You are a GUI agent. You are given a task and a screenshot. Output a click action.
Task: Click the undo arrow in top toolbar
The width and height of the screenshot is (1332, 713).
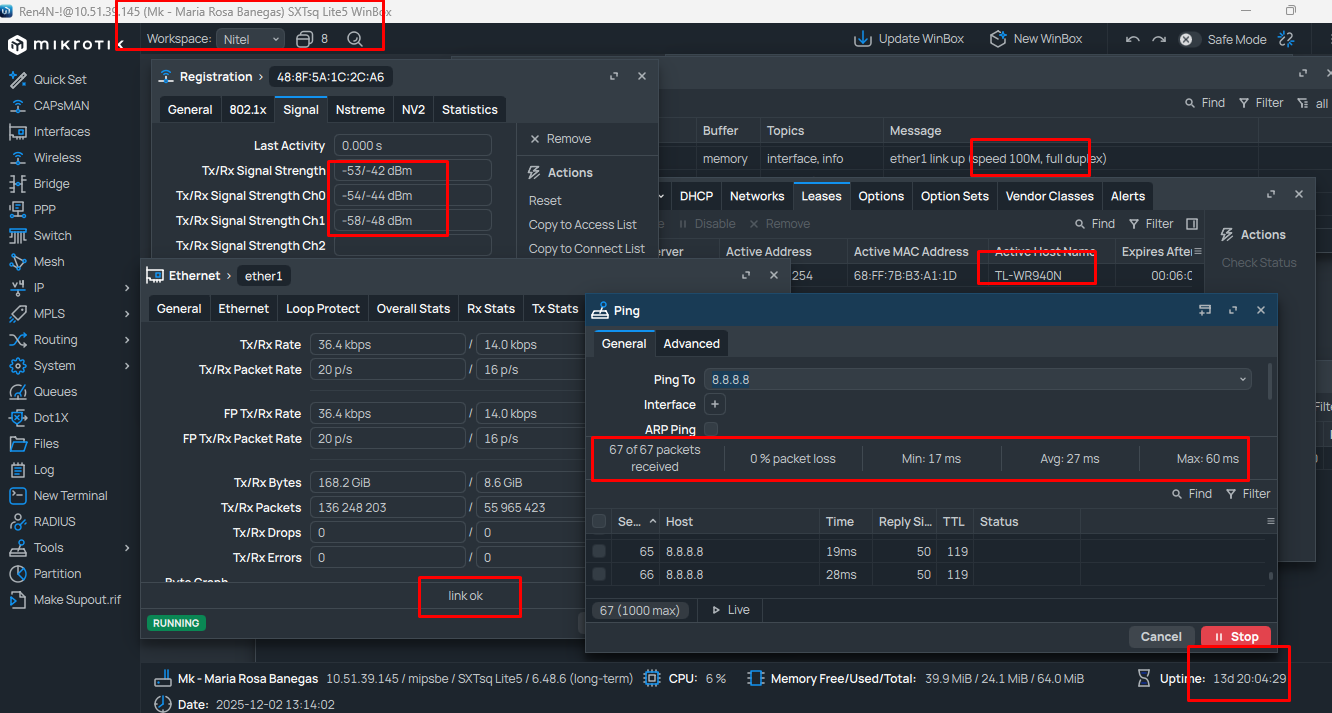(x=1132, y=39)
